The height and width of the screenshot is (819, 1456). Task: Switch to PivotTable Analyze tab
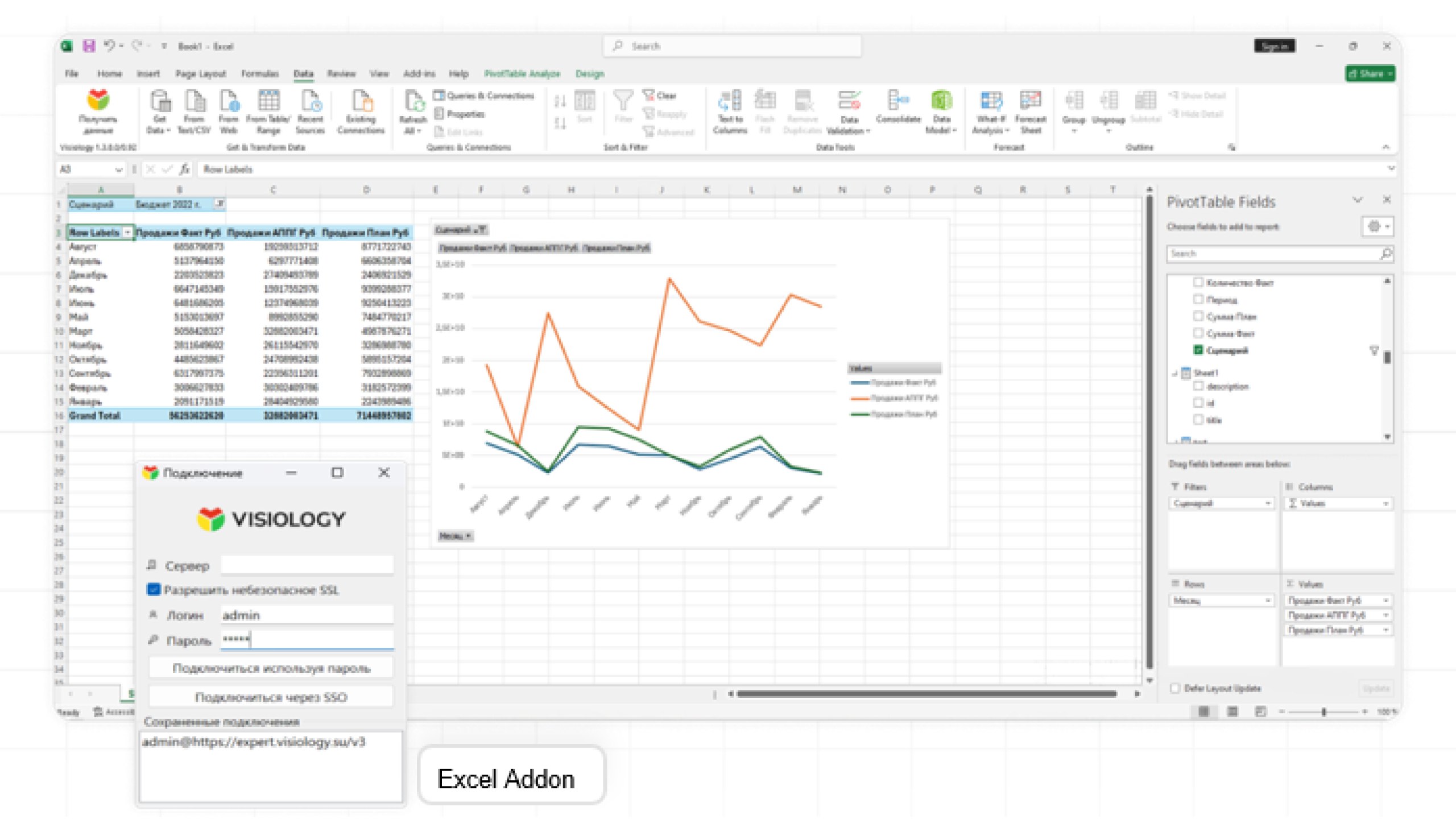tap(522, 73)
